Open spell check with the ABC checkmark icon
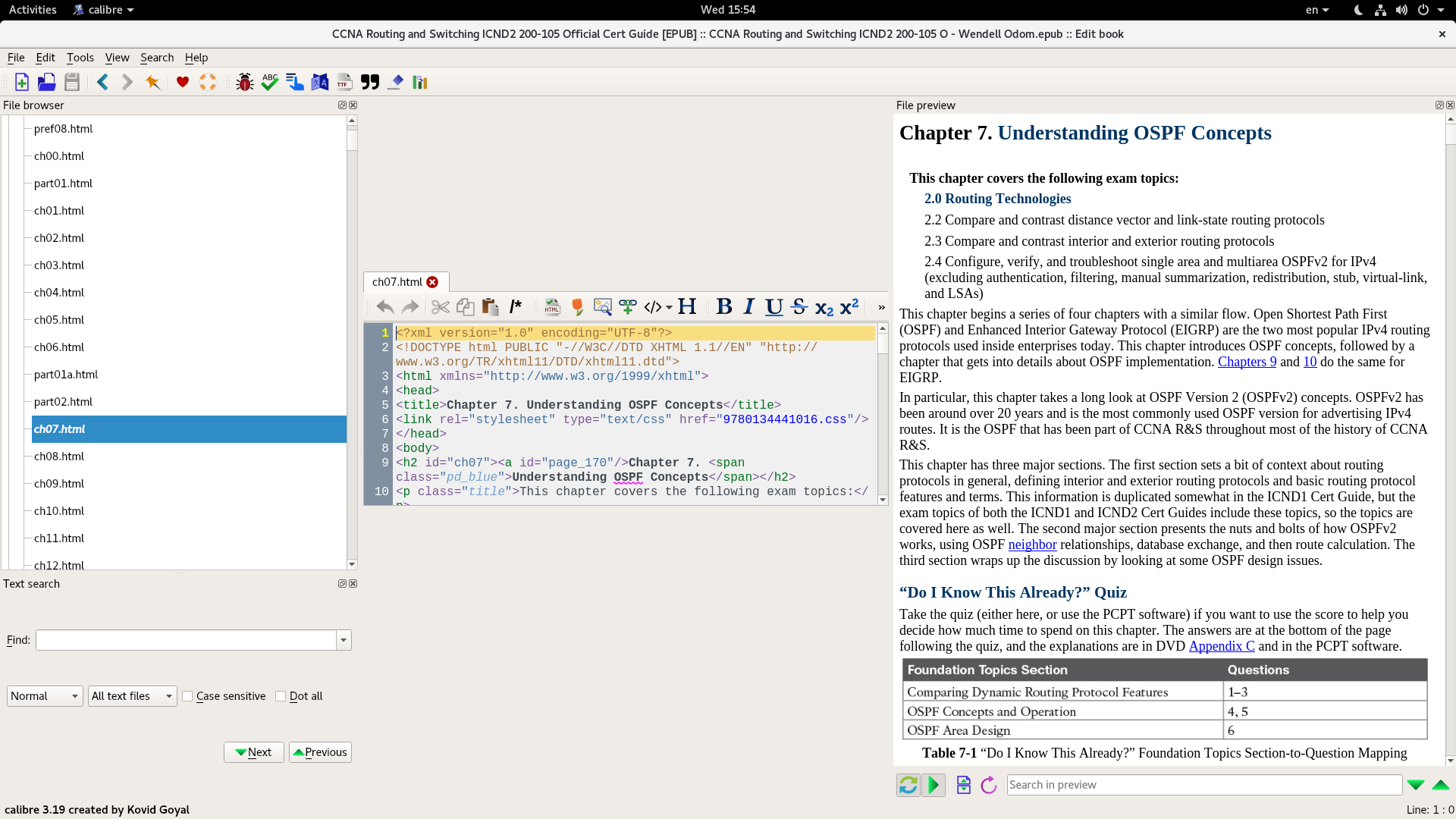Screen dimensions: 1456x819 [x=269, y=82]
